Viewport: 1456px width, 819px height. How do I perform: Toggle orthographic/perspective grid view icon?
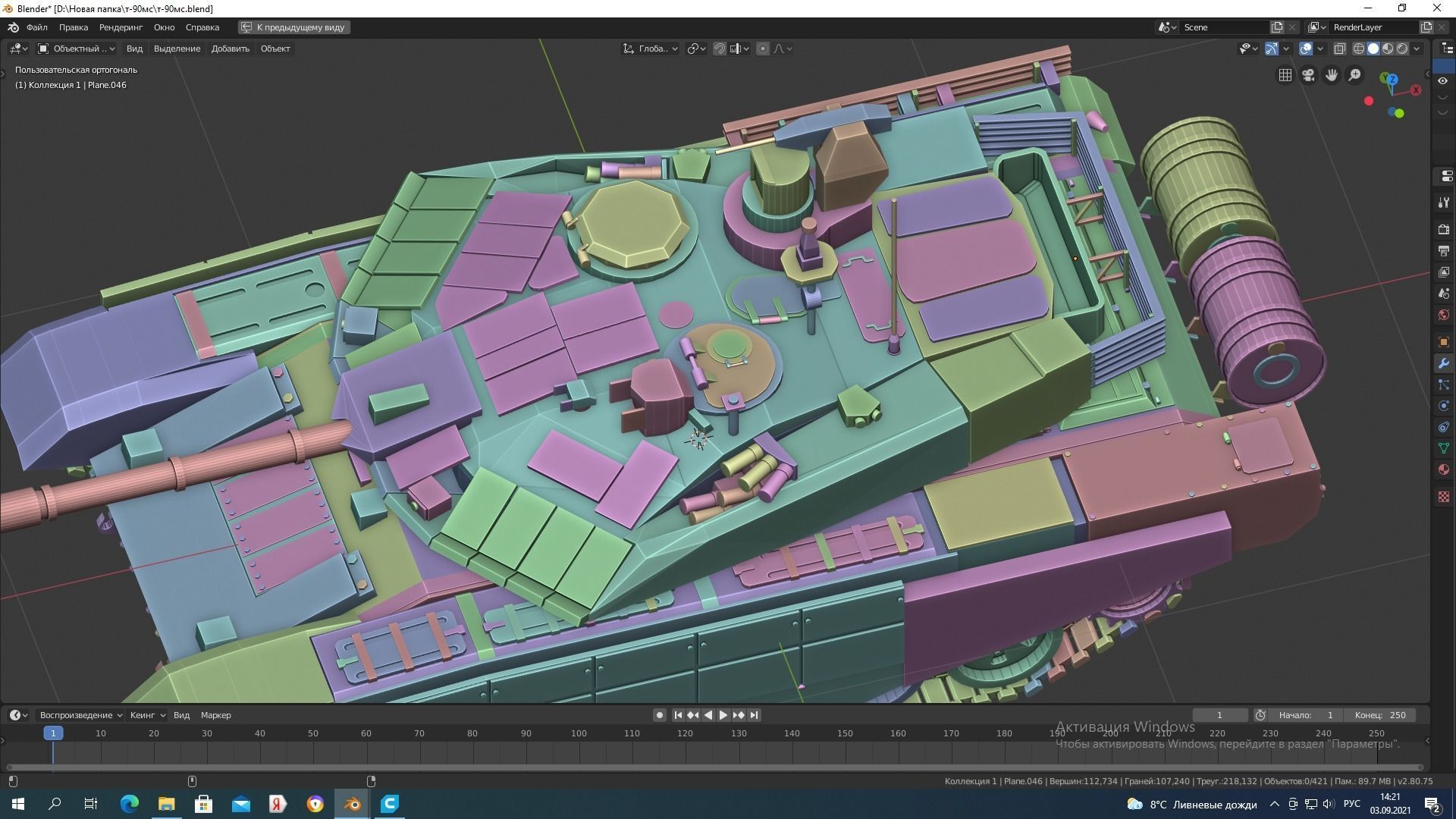pyautogui.click(x=1285, y=75)
